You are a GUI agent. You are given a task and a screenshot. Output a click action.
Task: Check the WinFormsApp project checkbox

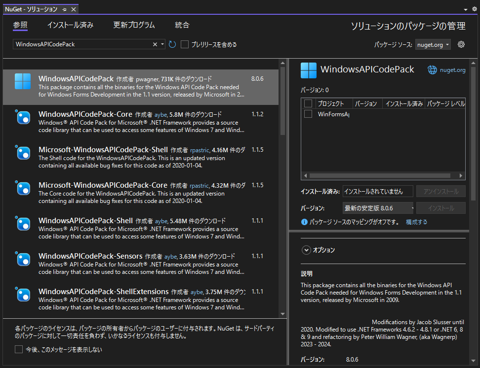point(308,114)
